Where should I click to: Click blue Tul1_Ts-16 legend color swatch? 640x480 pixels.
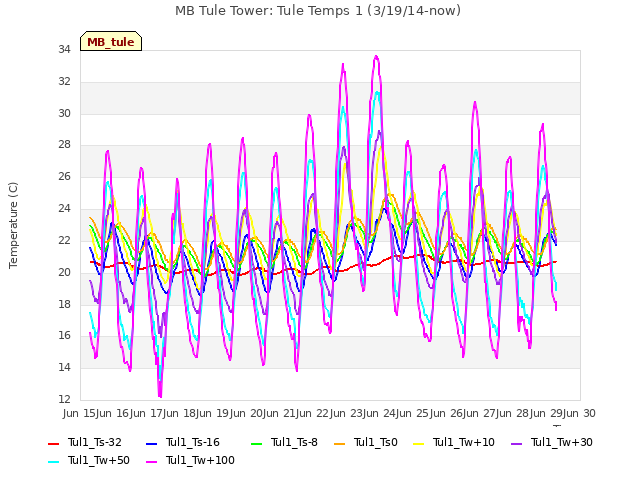click(x=151, y=444)
